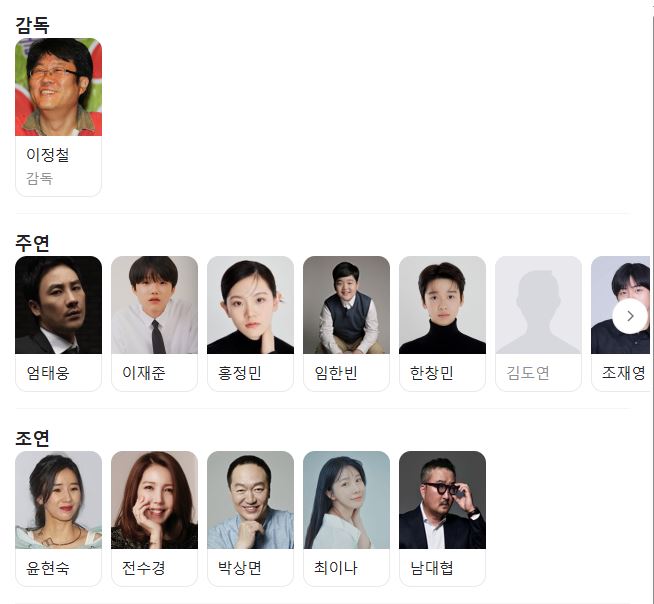This screenshot has width=654, height=604.
Task: Open director 이정철's photo
Action: 58,87
